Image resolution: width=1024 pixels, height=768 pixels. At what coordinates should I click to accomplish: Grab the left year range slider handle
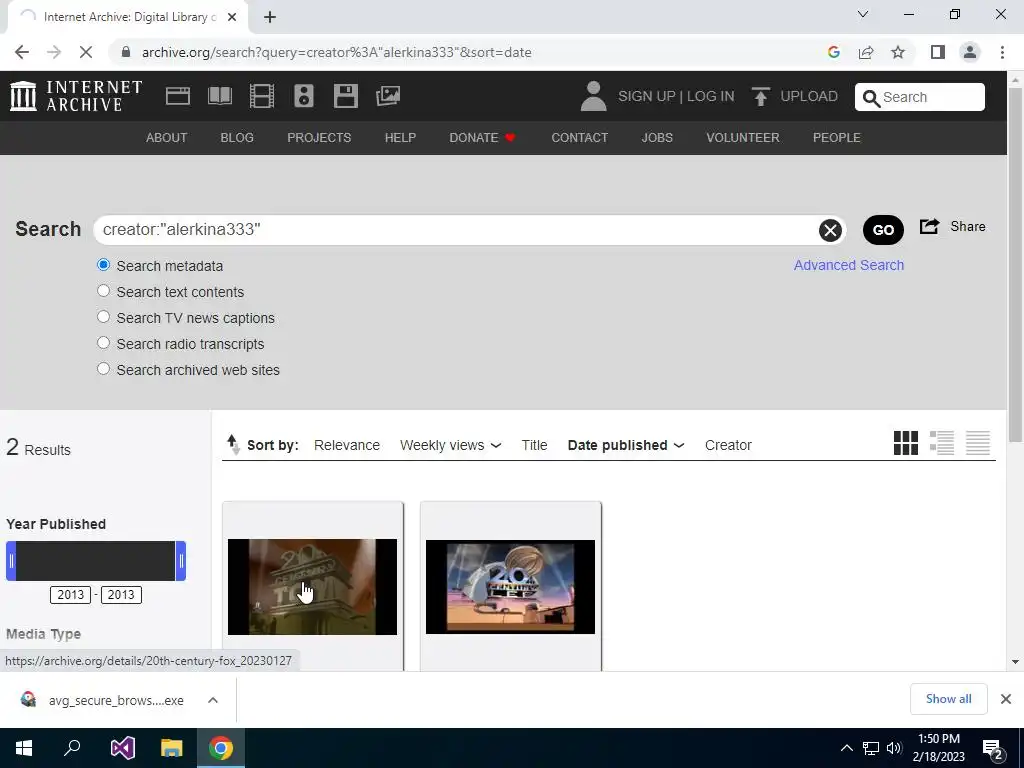coord(11,561)
